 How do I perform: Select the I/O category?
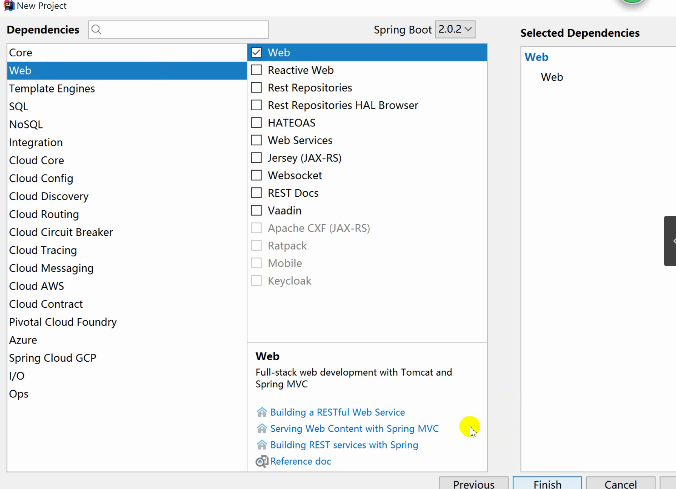tap(127, 376)
